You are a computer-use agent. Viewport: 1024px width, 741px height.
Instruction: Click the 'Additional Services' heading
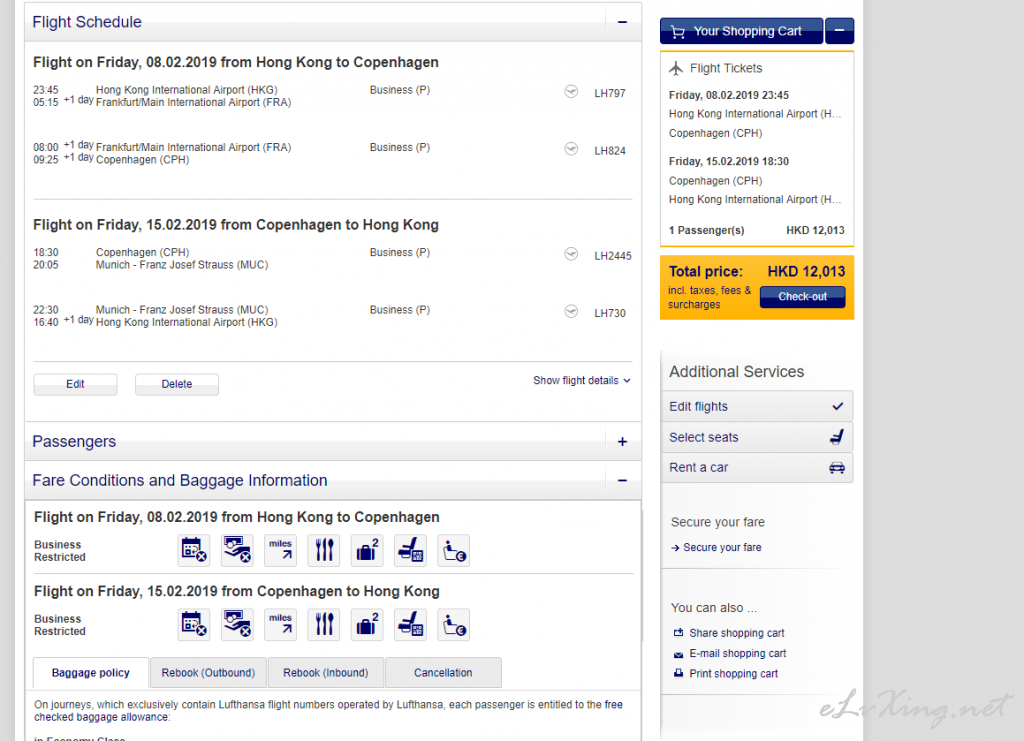pyautogui.click(x=737, y=371)
